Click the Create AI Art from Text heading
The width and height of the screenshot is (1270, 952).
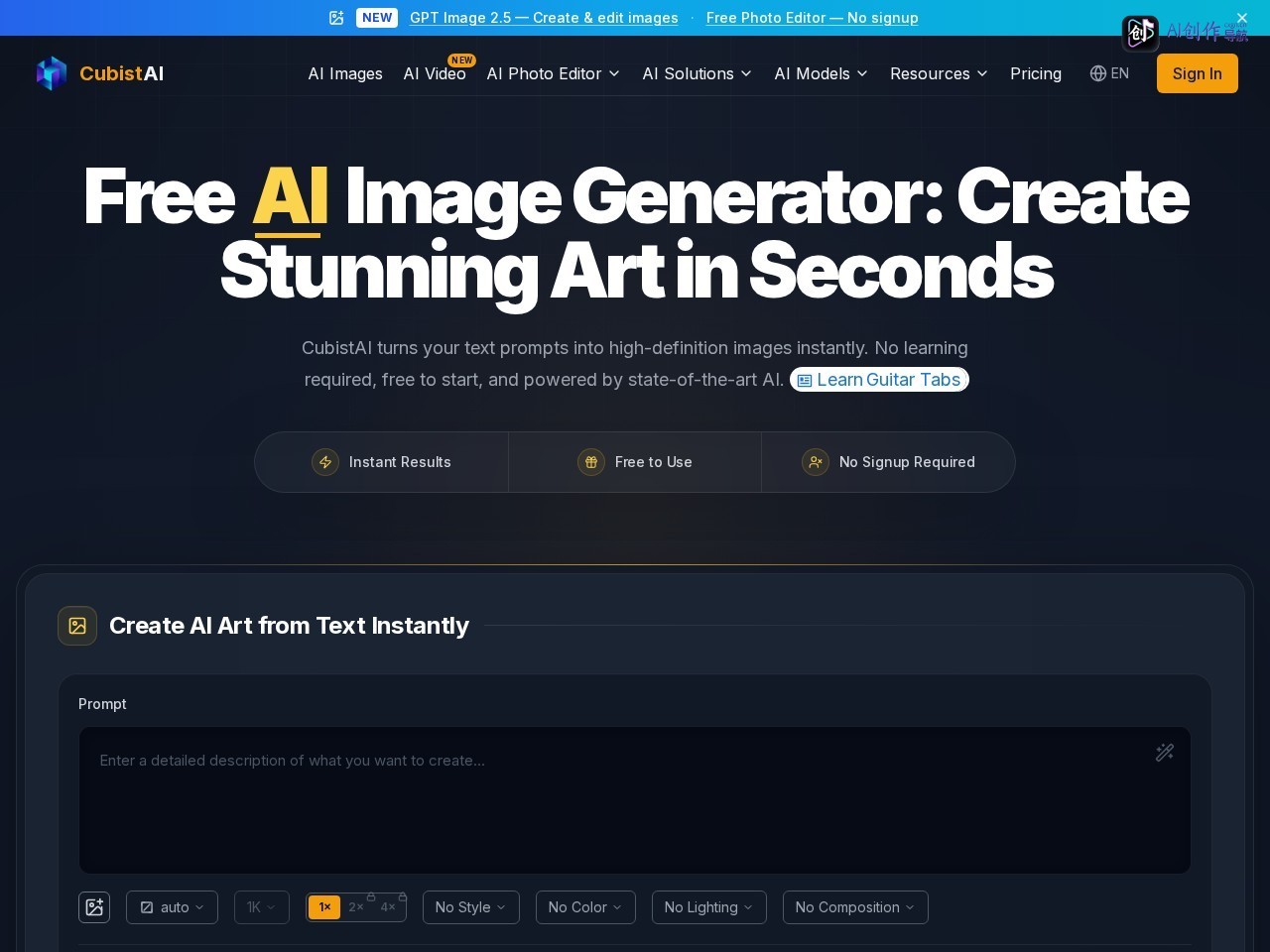pos(289,626)
